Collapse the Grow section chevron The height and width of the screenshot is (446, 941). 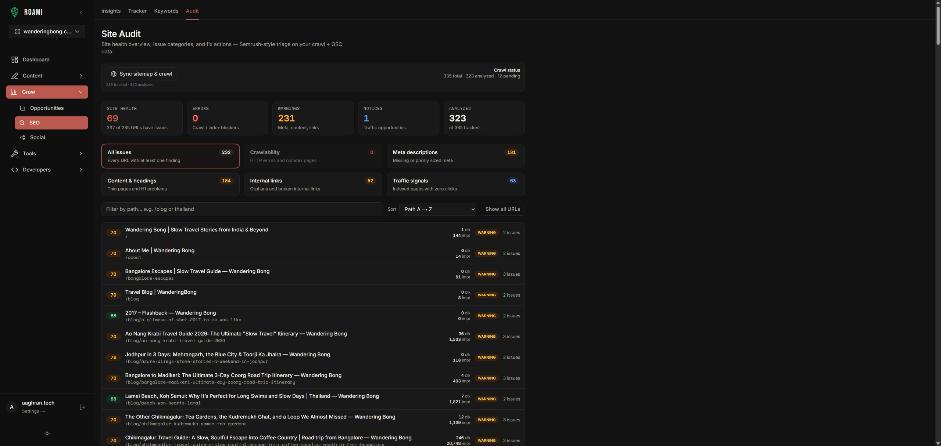pos(80,92)
